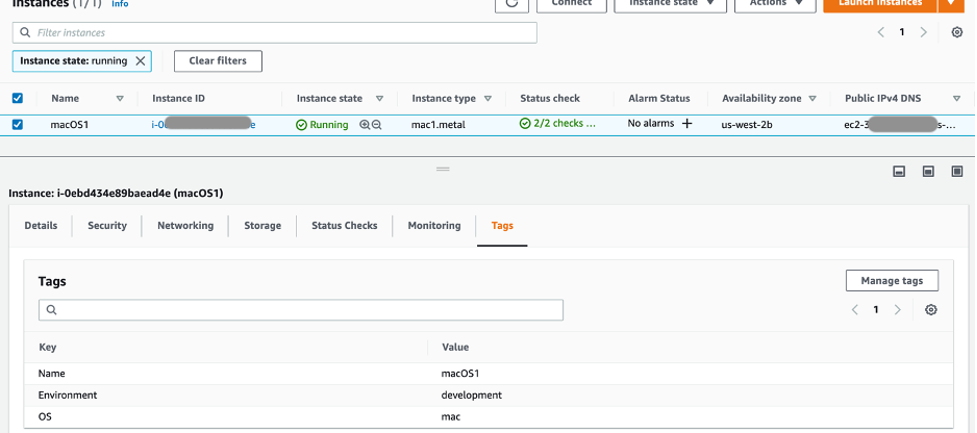Sort by Public IPv4 DNS column arrow
The height and width of the screenshot is (433, 977).
click(956, 98)
